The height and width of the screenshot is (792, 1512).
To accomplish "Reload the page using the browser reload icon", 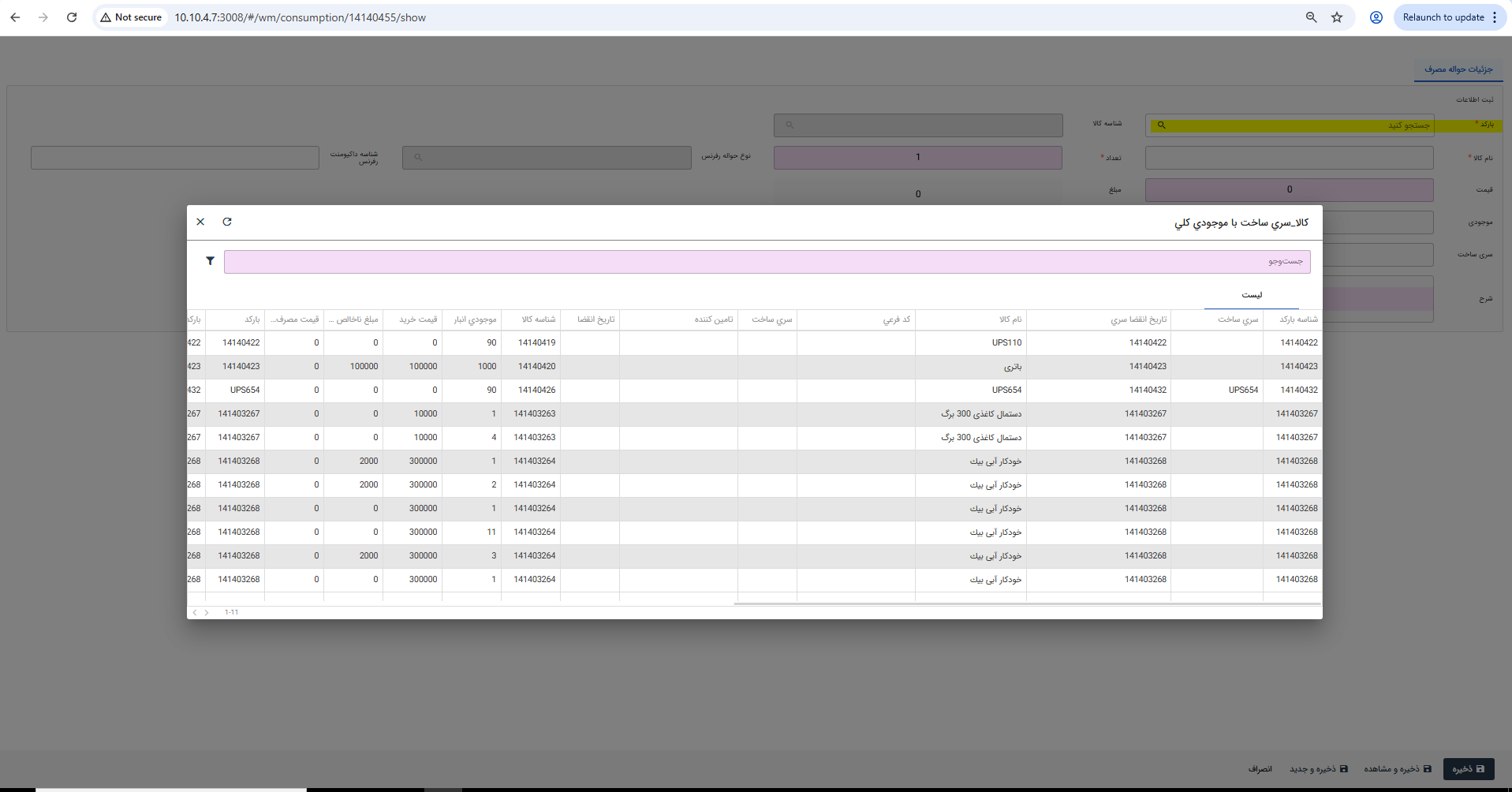I will pos(72,17).
